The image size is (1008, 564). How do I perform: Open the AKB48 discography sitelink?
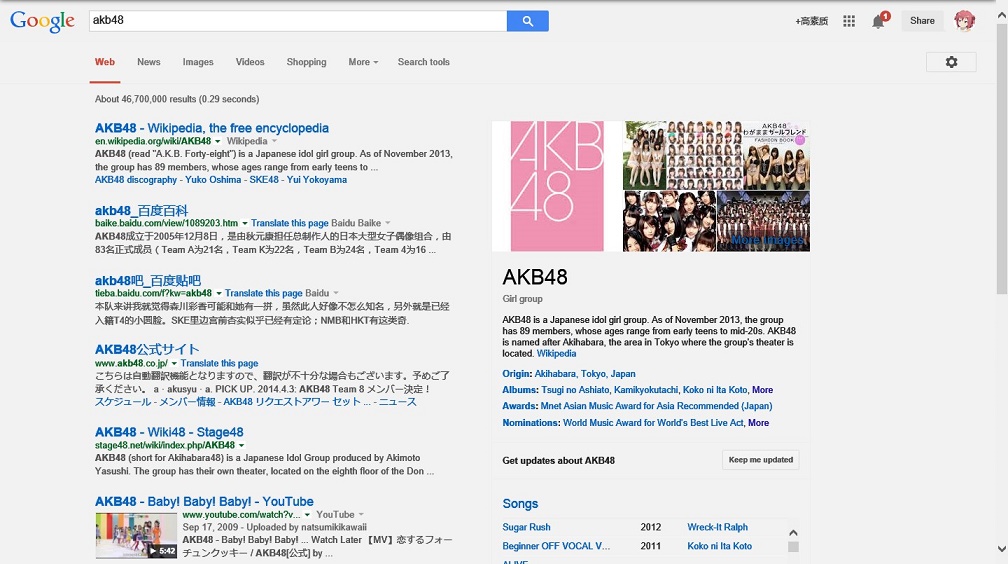[x=136, y=180]
